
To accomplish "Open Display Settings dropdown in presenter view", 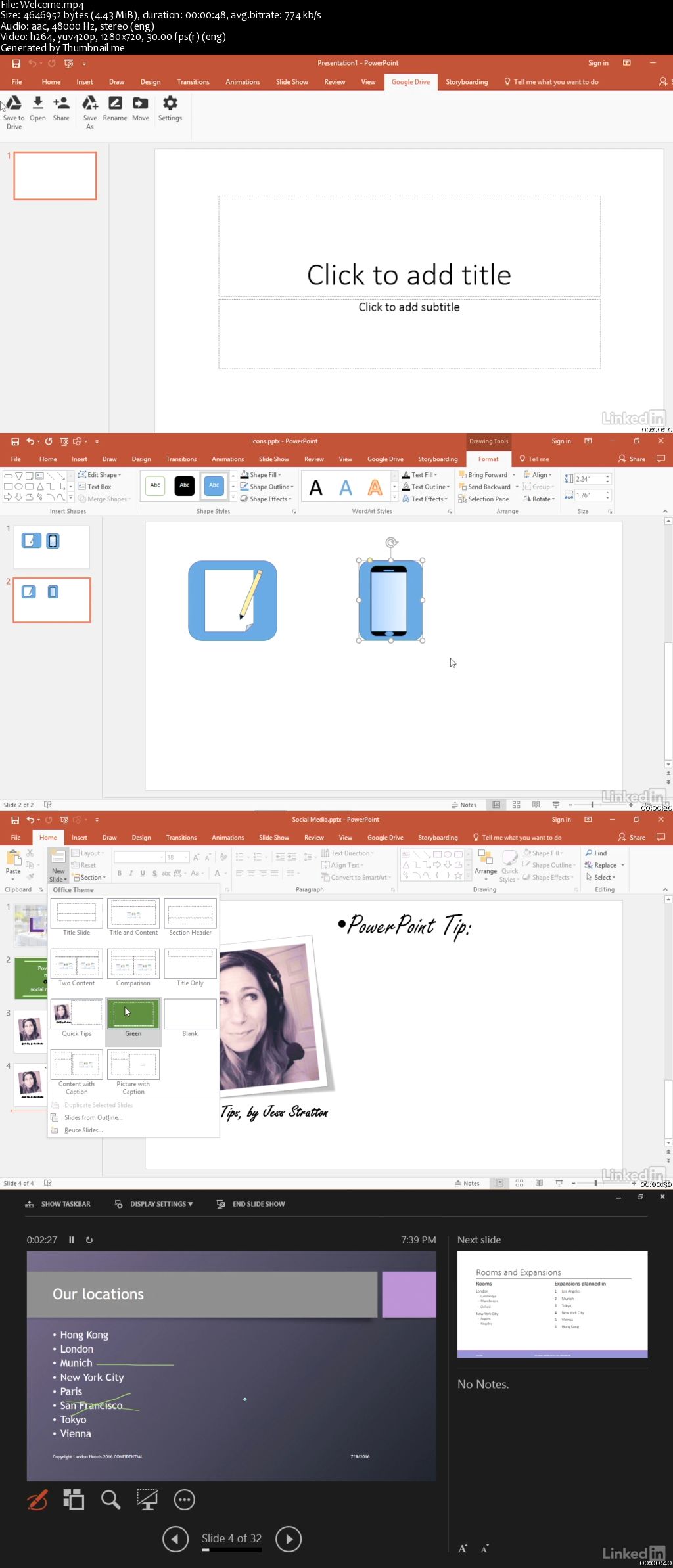I will (154, 1204).
